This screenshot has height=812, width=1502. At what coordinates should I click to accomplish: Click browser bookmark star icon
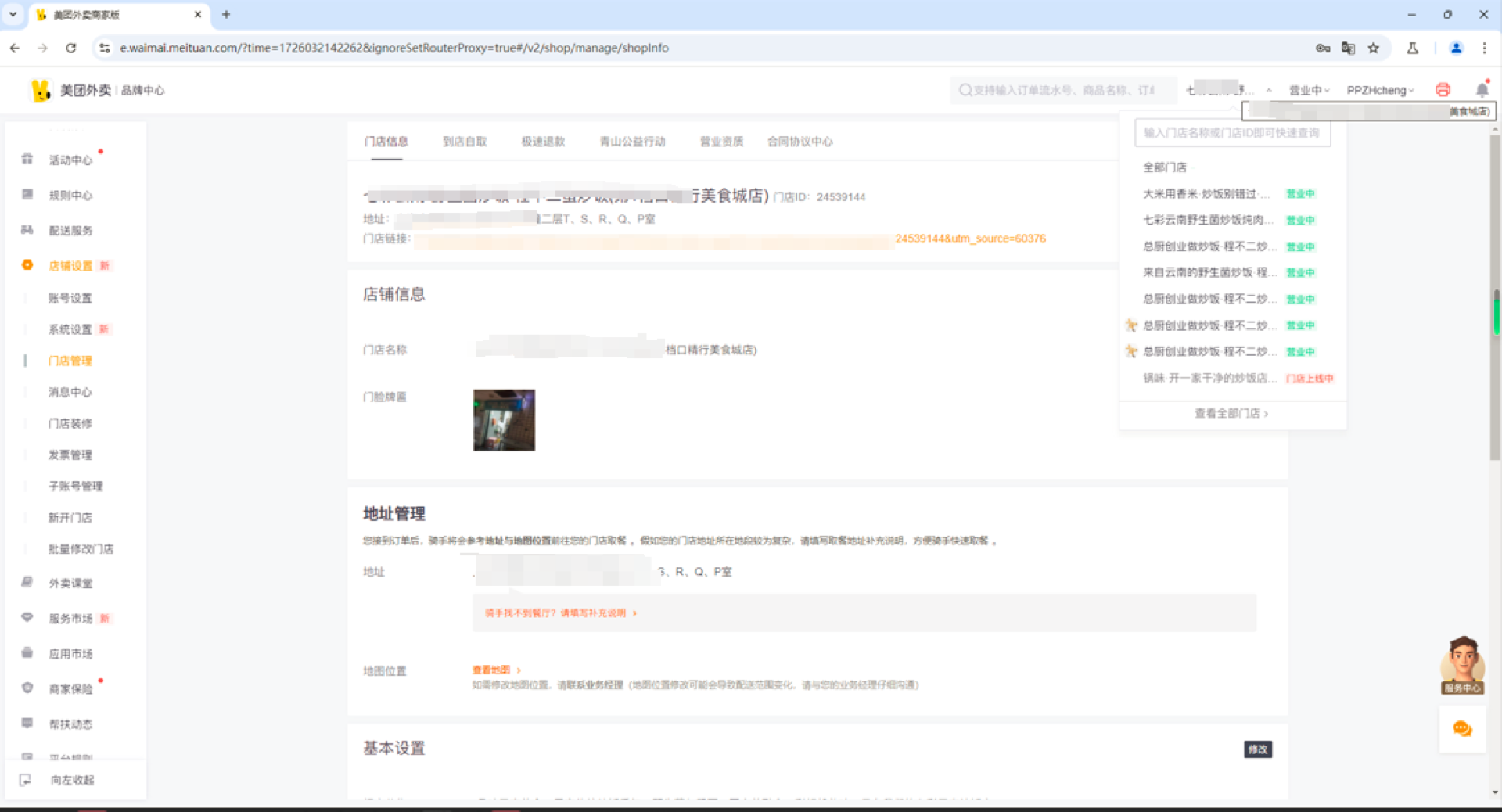(1374, 48)
